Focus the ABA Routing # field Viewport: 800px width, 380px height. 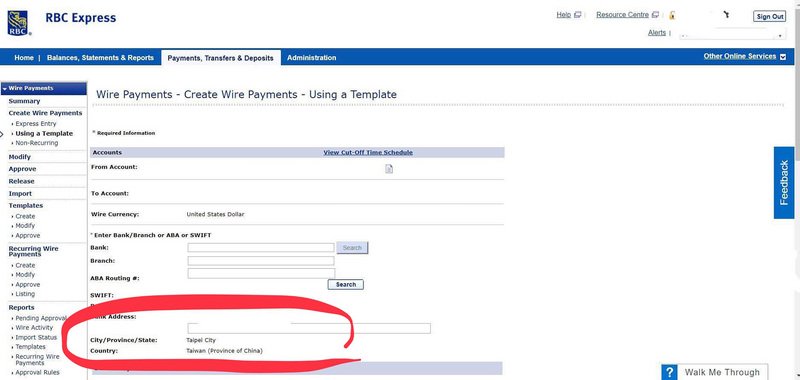pyautogui.click(x=261, y=273)
